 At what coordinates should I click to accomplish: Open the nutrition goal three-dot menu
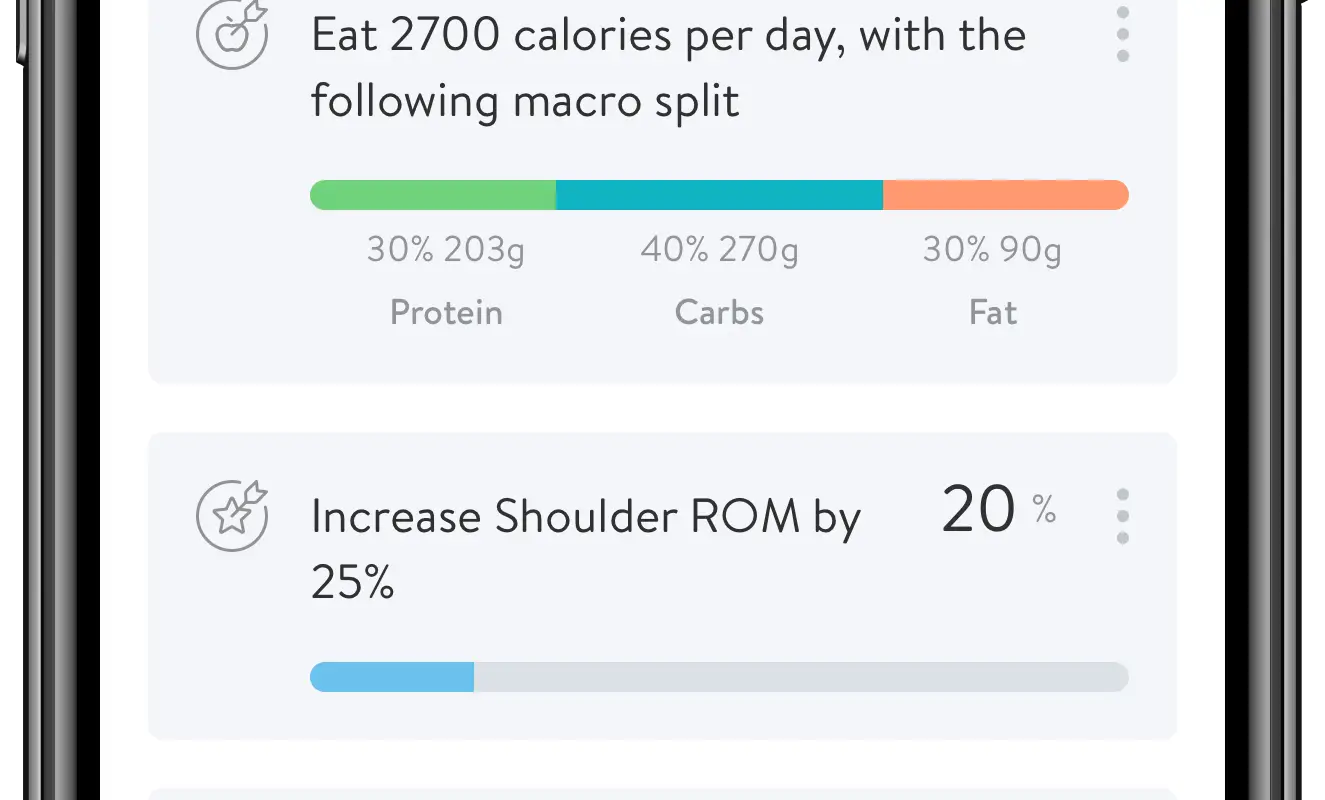1123,34
